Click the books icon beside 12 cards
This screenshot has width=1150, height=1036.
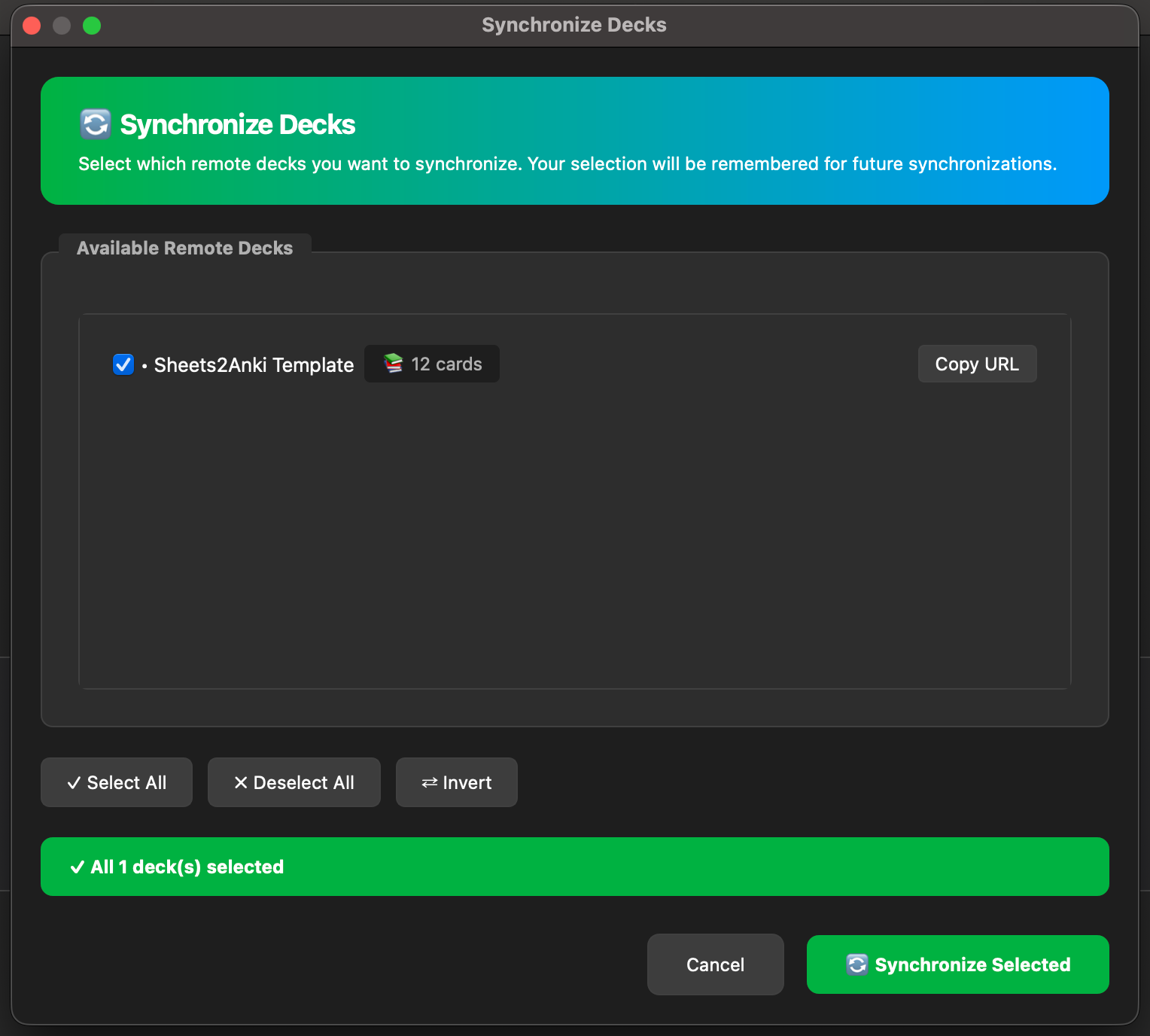(x=393, y=364)
